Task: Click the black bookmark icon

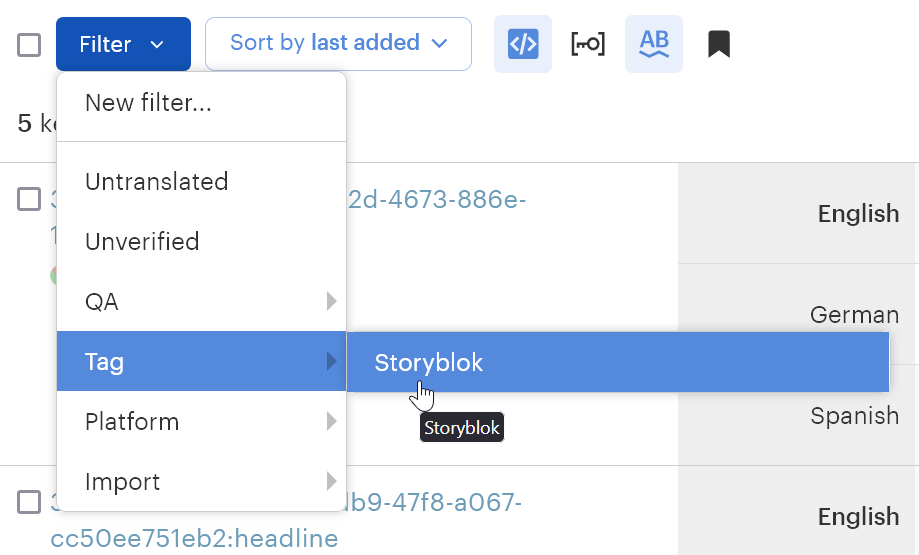Action: pyautogui.click(x=719, y=44)
